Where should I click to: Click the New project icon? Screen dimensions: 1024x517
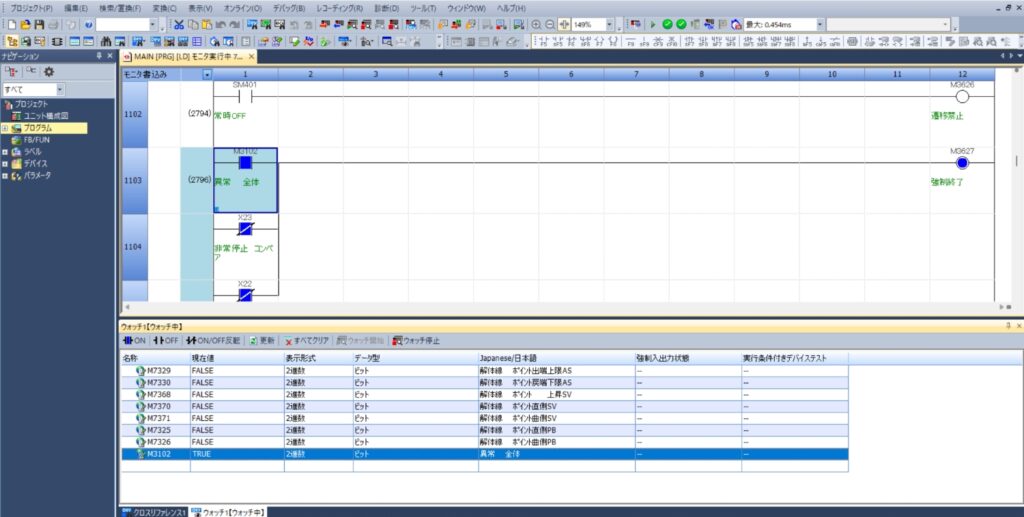coord(10,24)
